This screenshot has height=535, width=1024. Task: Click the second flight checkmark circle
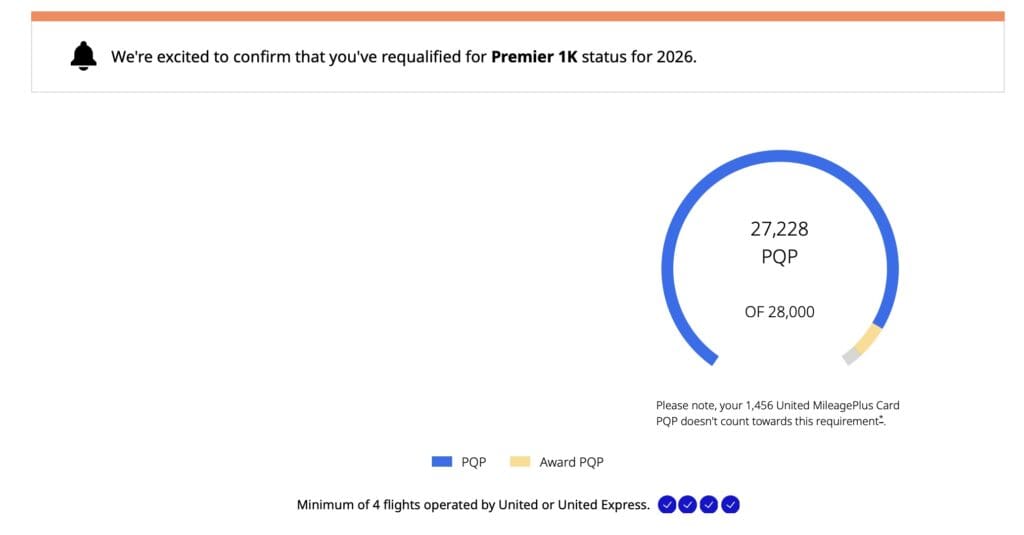click(x=687, y=505)
